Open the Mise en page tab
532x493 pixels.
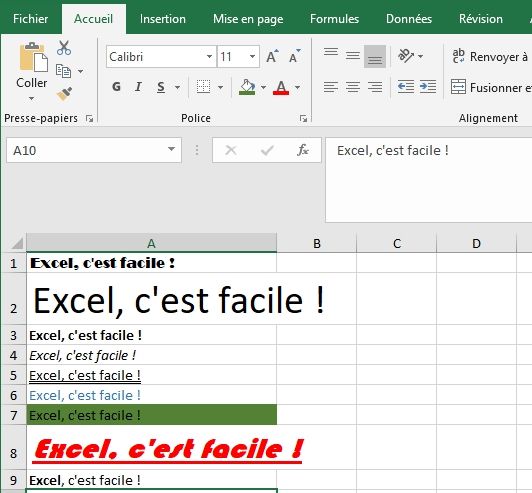pos(248,19)
